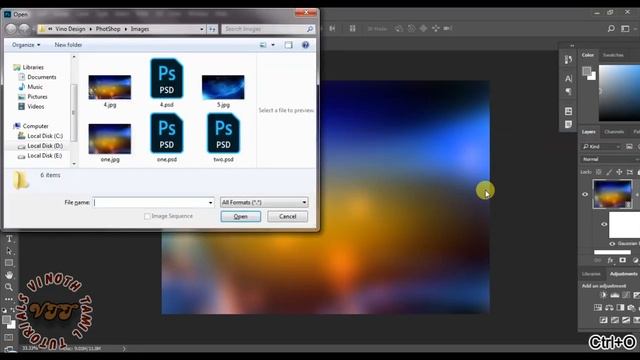Toggle the preview pane button in dialog
The image size is (640, 360).
[x=289, y=45]
